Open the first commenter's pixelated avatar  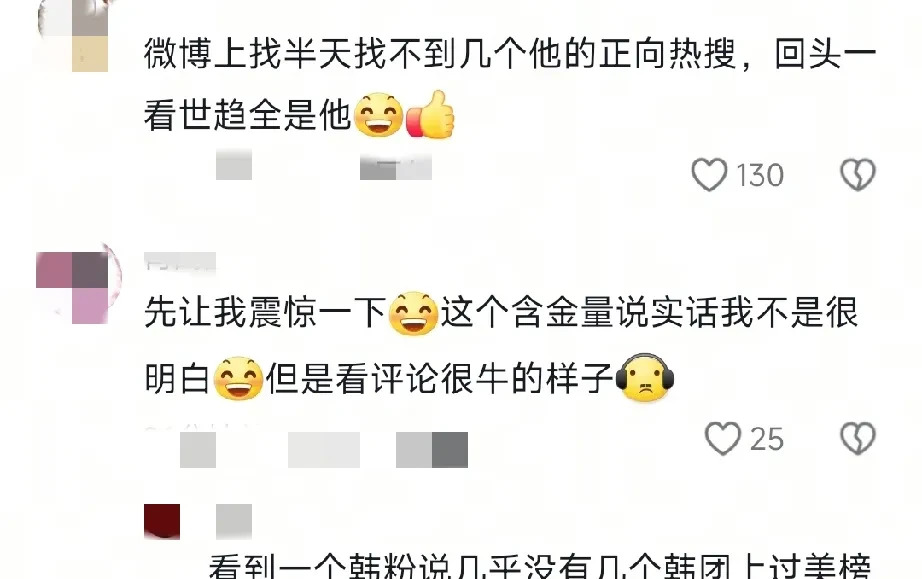click(73, 35)
